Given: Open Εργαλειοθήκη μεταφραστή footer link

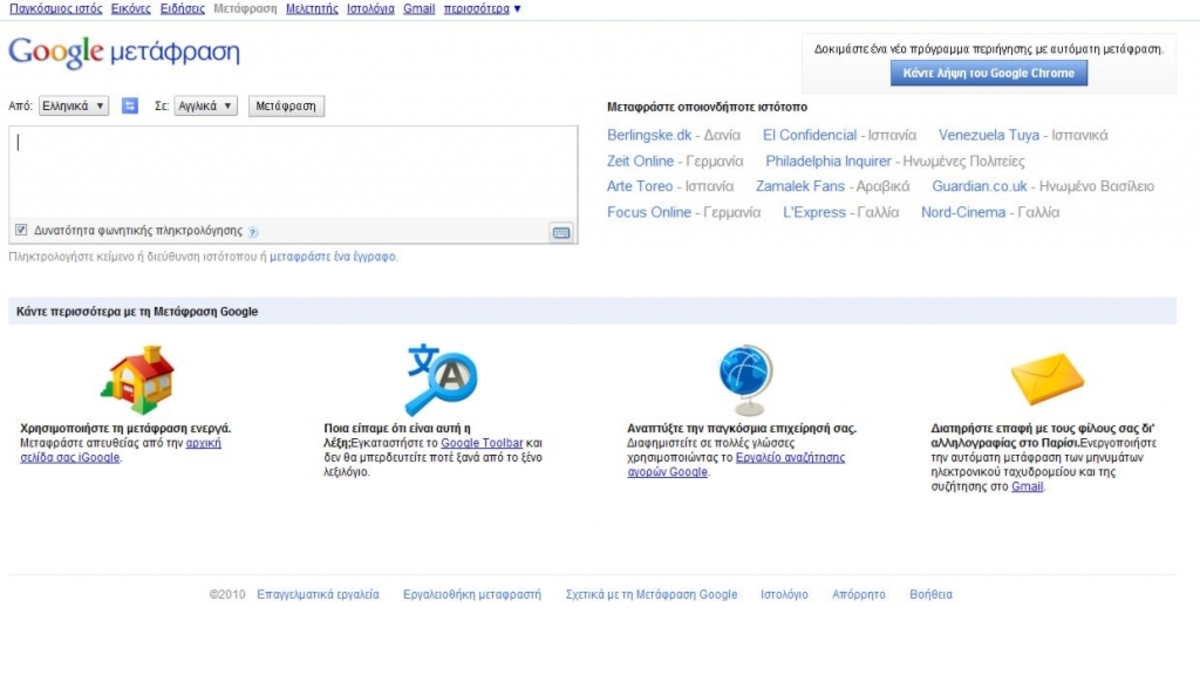Looking at the screenshot, I should [x=472, y=594].
